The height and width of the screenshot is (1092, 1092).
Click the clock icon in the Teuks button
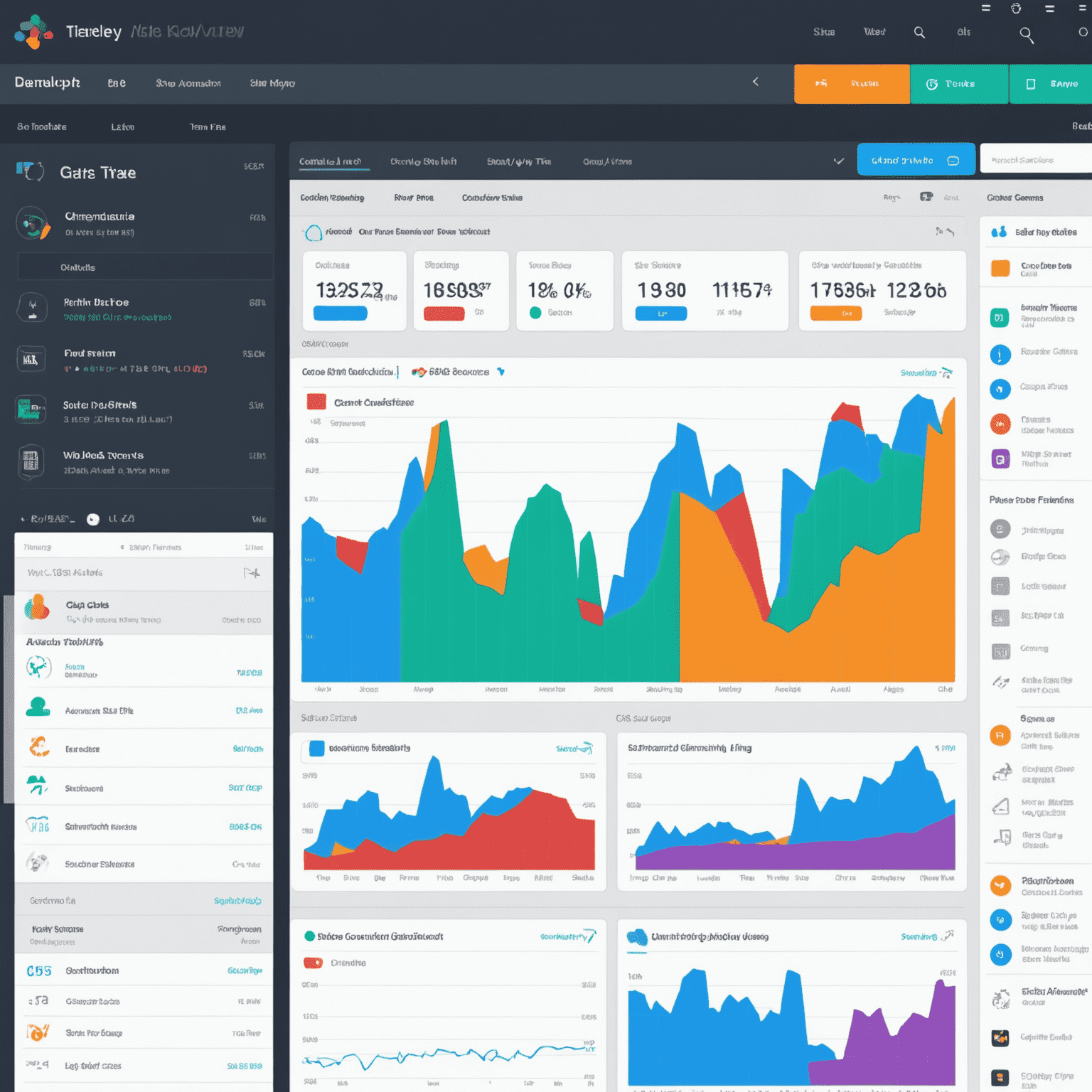(x=931, y=84)
